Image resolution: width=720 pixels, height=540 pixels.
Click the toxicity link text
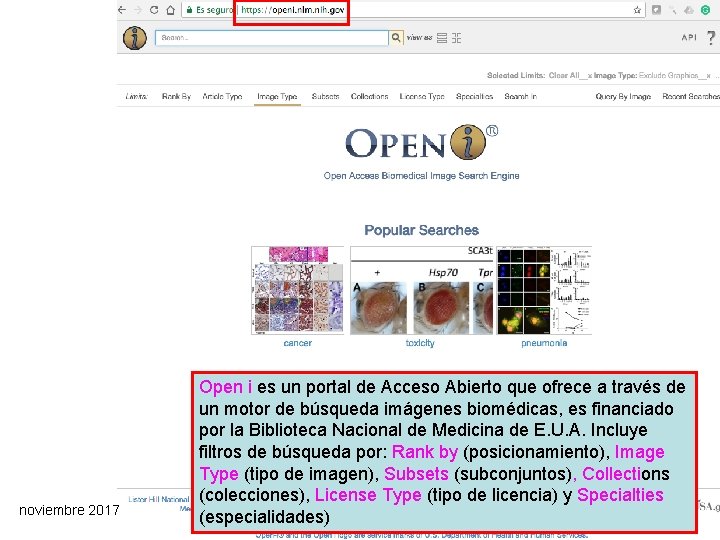(x=420, y=343)
